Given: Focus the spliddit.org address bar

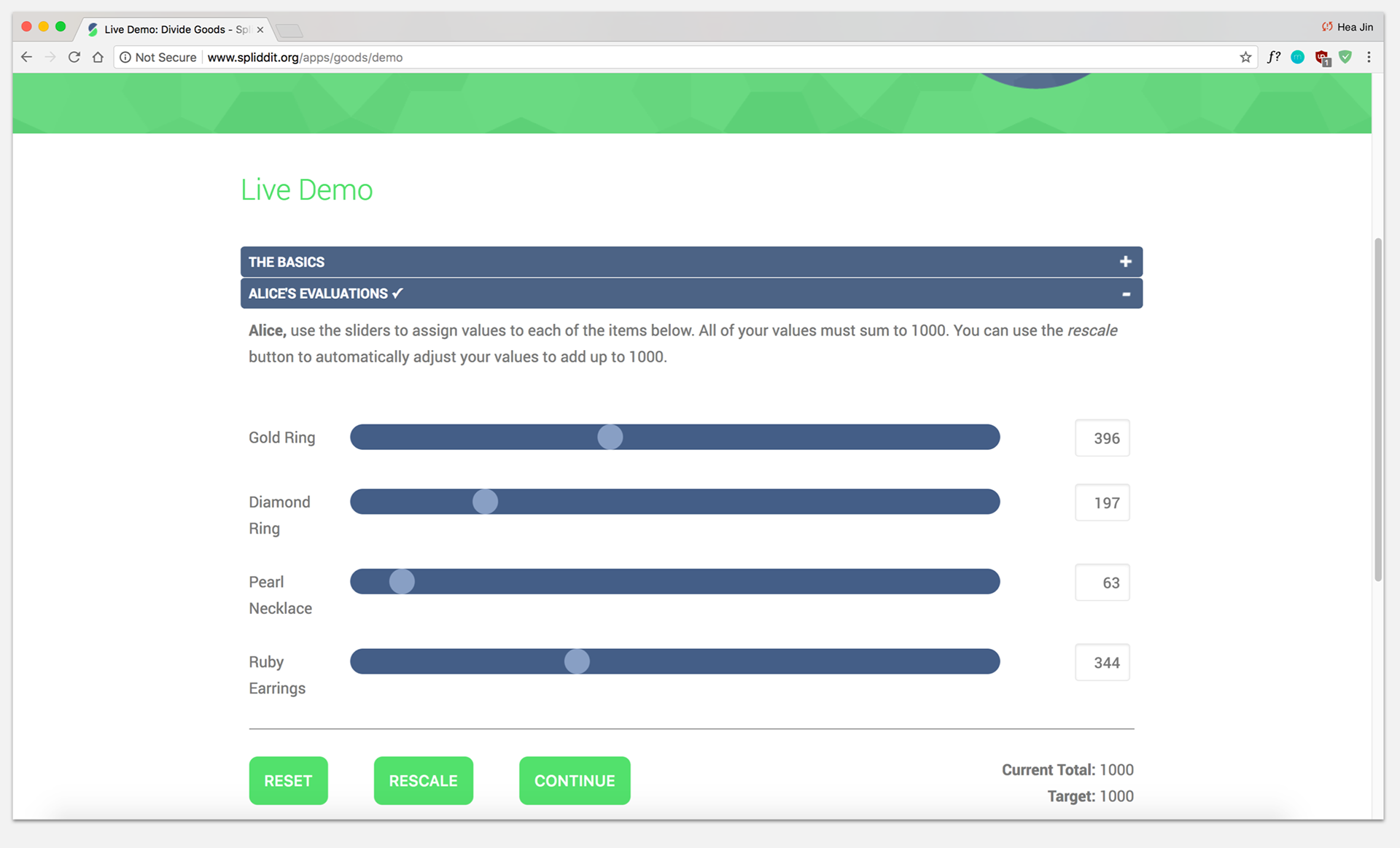Looking at the screenshot, I should coord(685,57).
